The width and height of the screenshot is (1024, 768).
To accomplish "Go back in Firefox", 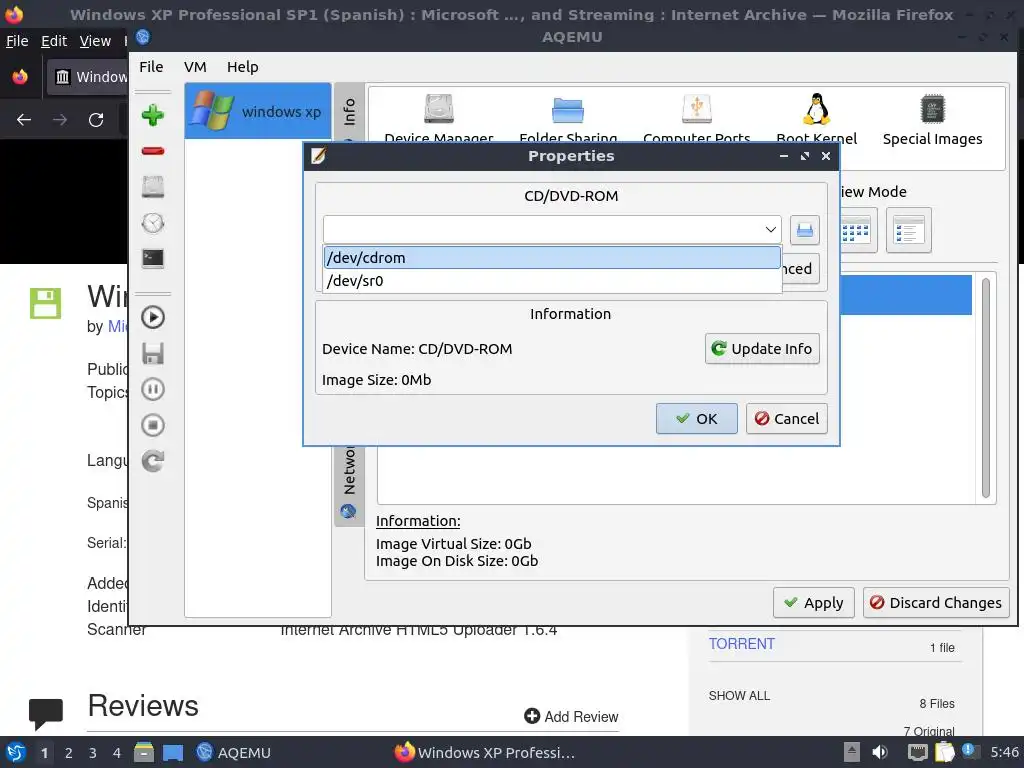I will coord(24,120).
